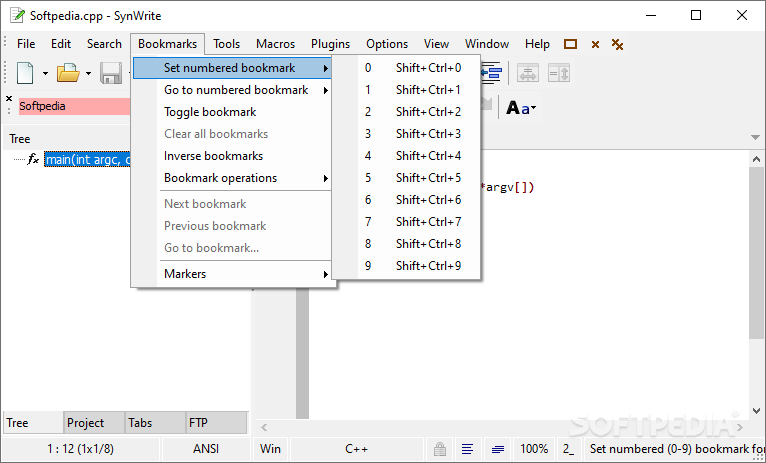Click the vertical sync scroll toolbar icon
Screen dimensions: 766x463
pos(559,73)
